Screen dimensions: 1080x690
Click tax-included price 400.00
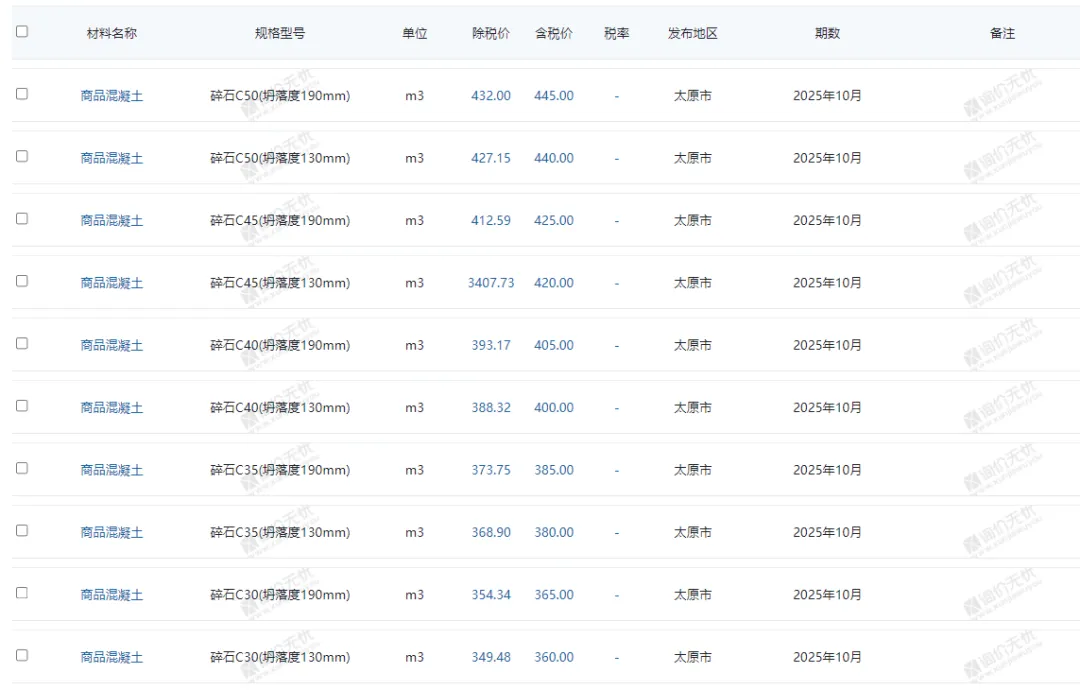(554, 408)
